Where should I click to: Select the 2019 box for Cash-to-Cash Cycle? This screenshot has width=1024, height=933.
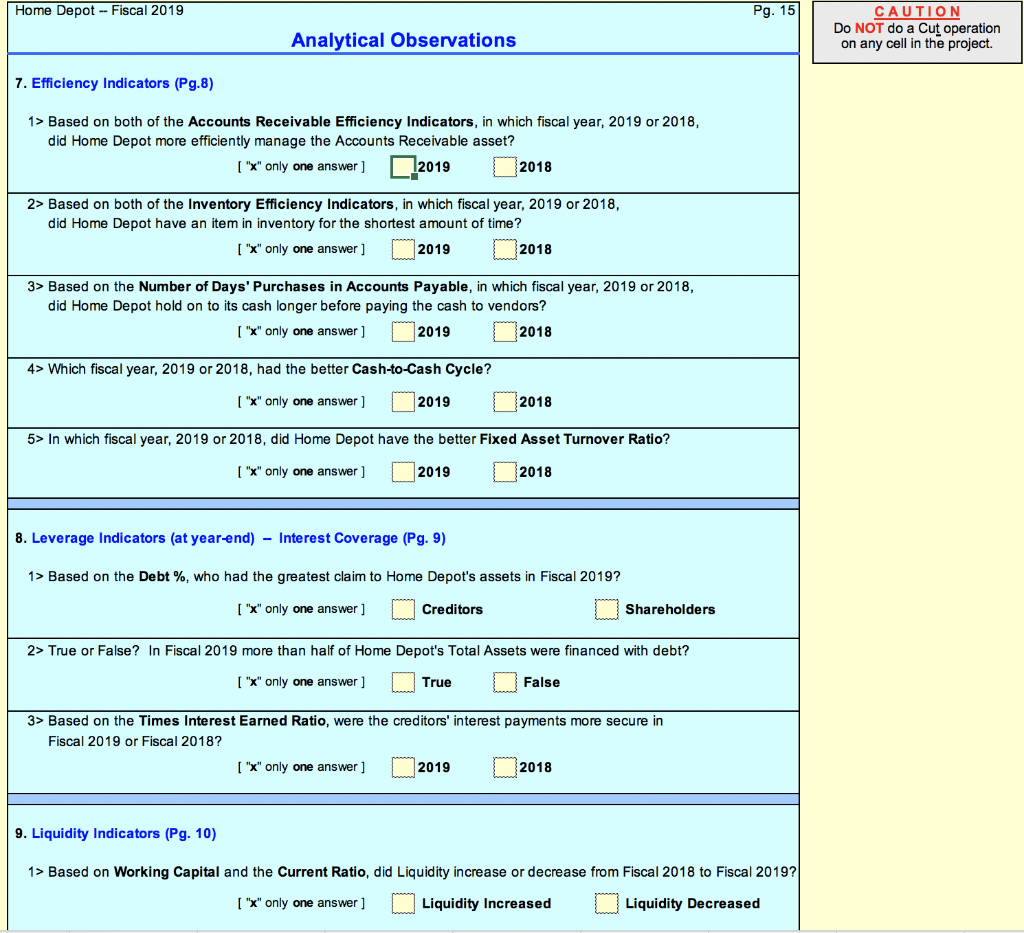point(403,402)
